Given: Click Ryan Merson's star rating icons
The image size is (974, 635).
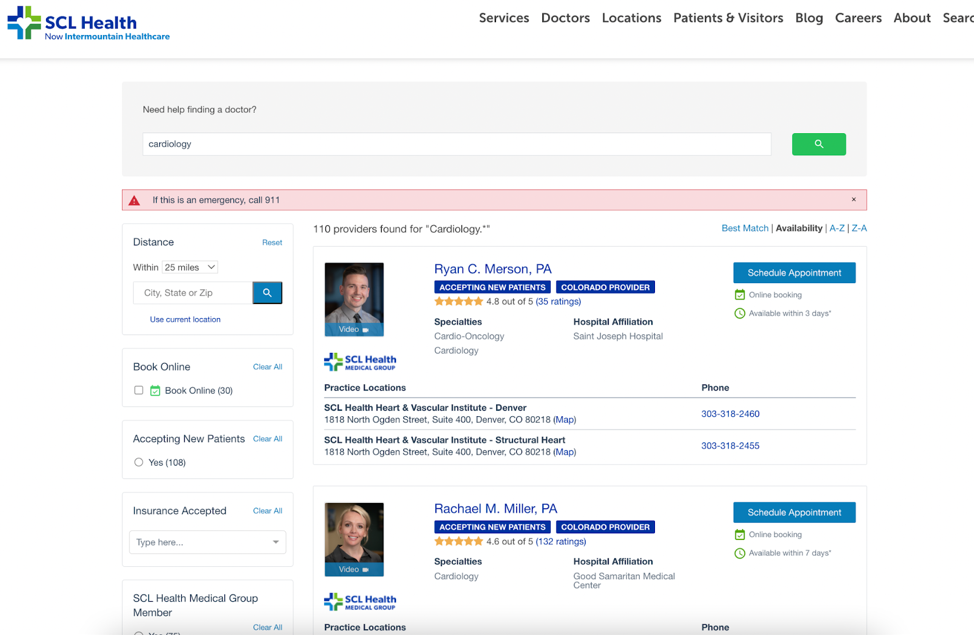Looking at the screenshot, I should pos(458,301).
